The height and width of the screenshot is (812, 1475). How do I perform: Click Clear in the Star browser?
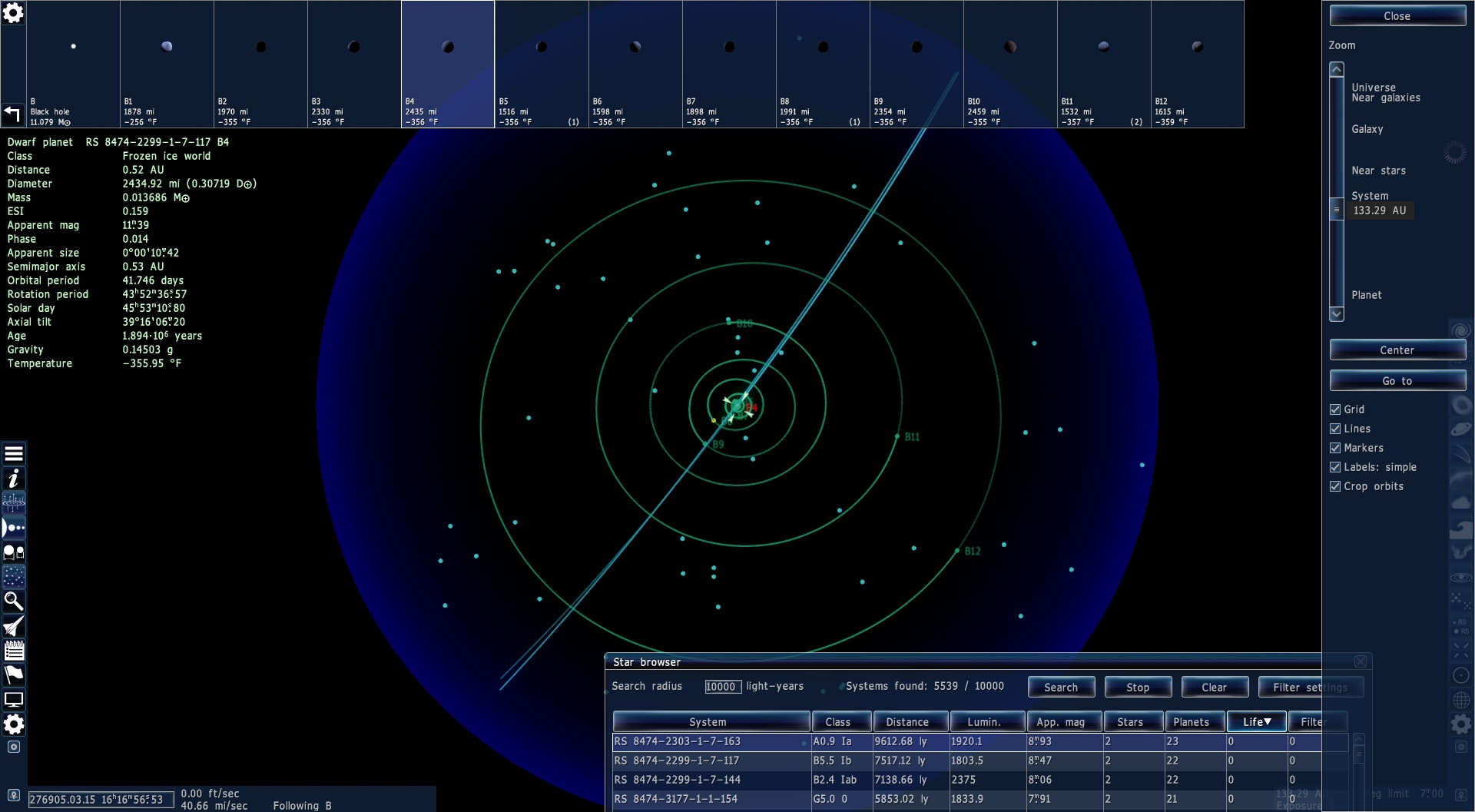tap(1215, 688)
